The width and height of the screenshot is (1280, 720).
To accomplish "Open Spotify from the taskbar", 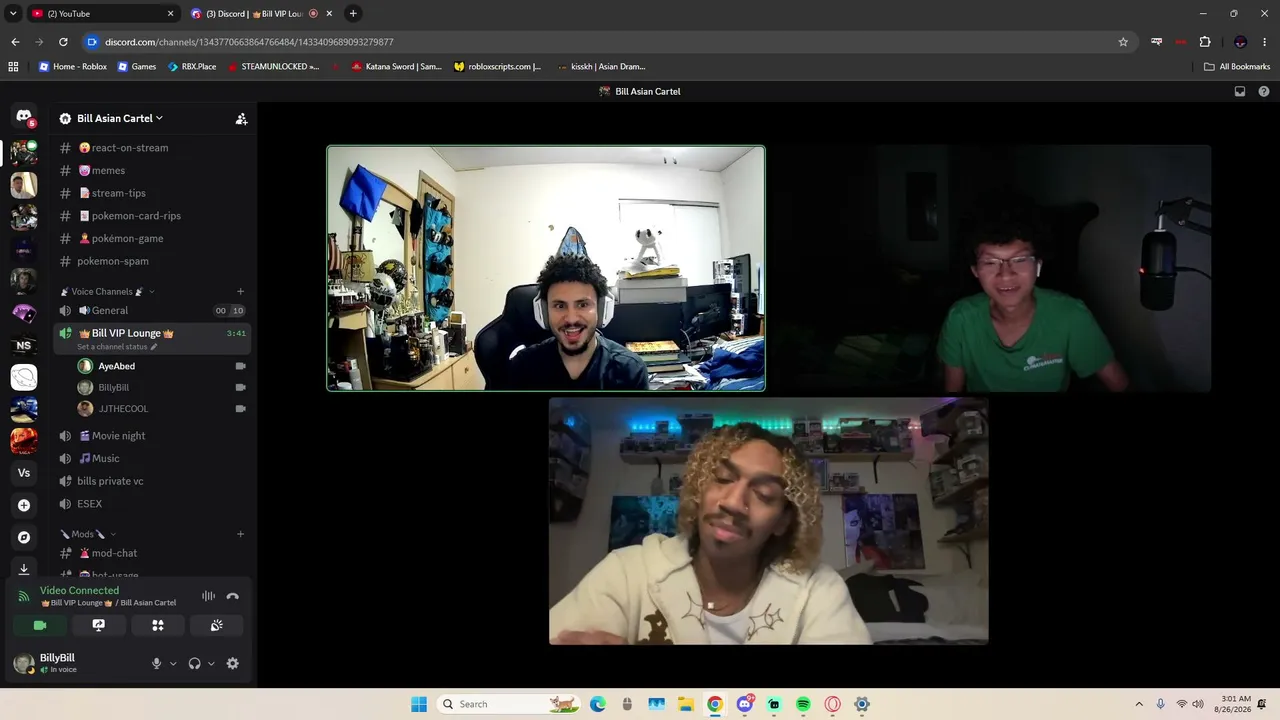I will (803, 704).
